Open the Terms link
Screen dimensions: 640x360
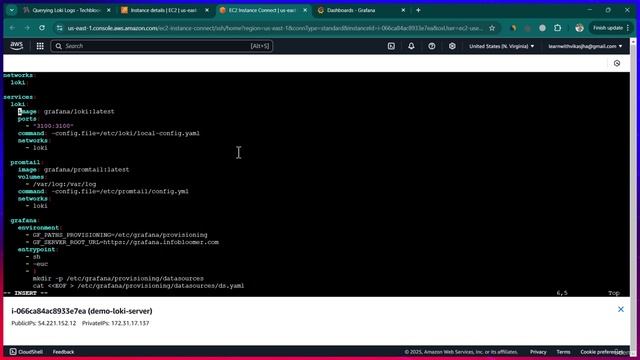point(563,352)
